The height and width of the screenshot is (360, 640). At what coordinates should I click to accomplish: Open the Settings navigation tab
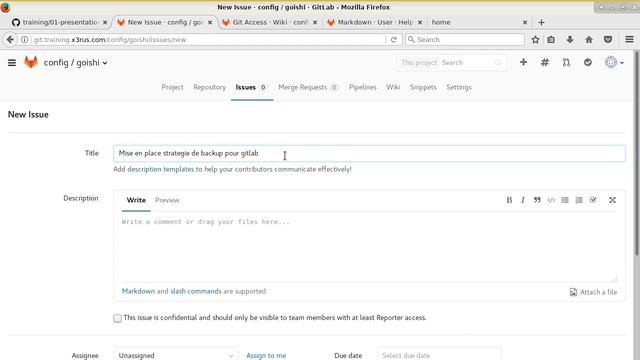pyautogui.click(x=459, y=87)
